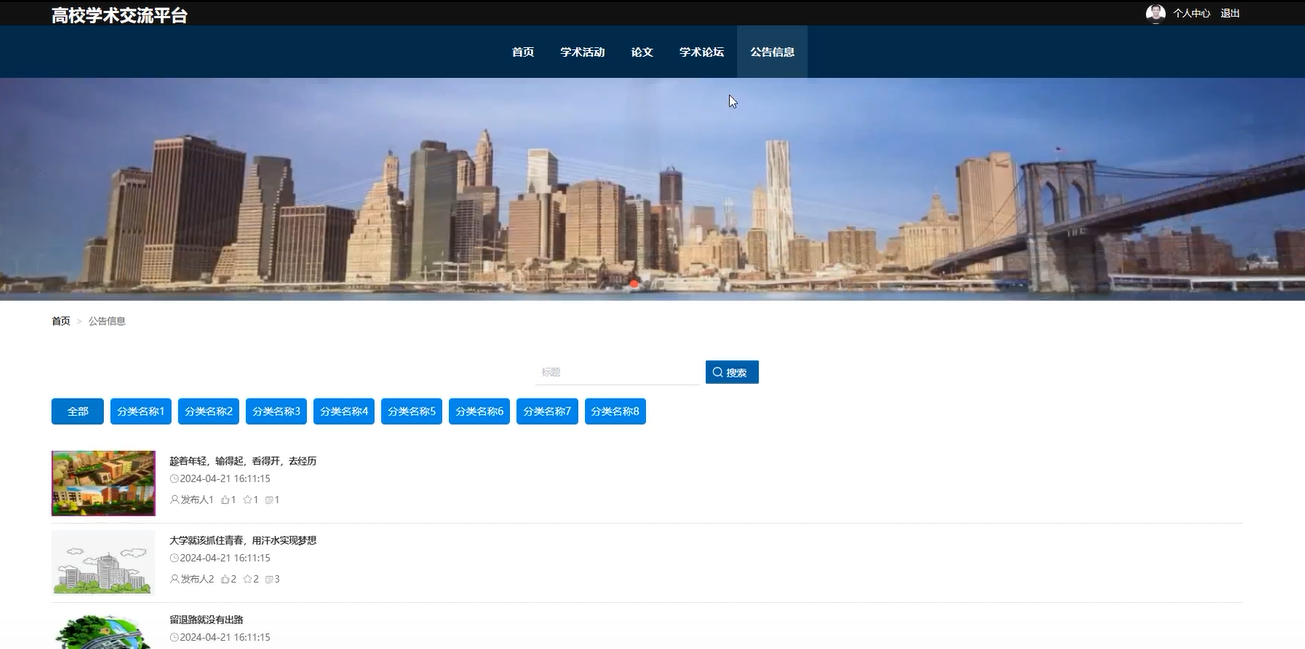
Task: Open post titled 大学就该抓住青春，用汗水实现梦想
Action: 243,540
